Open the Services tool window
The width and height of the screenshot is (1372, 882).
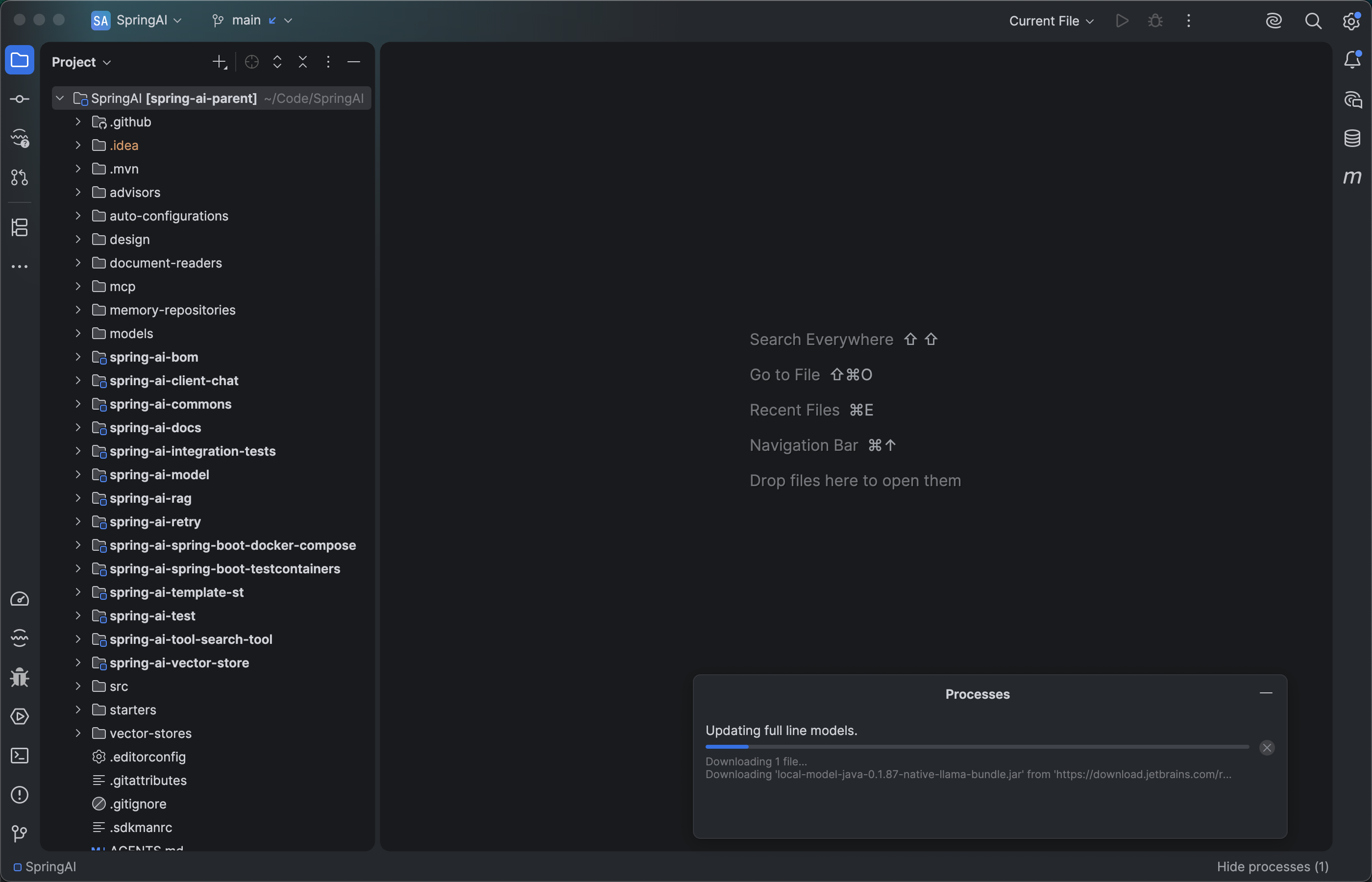pos(20,716)
